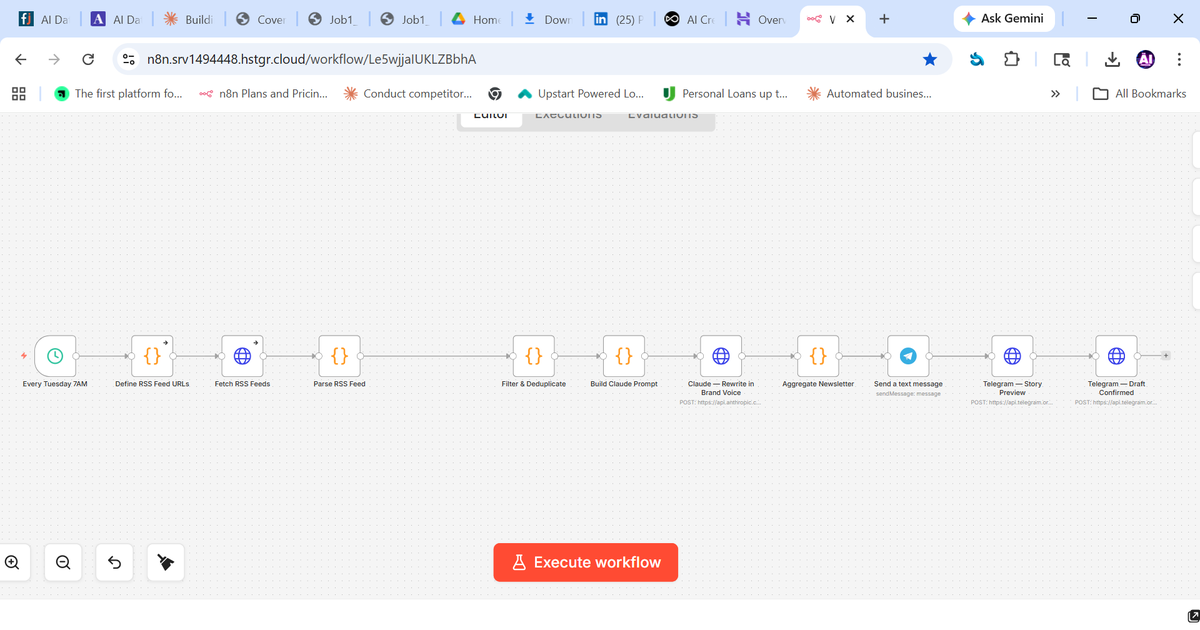Switch to the Cover browser tab
This screenshot has width=1200, height=630.
tap(260, 18)
